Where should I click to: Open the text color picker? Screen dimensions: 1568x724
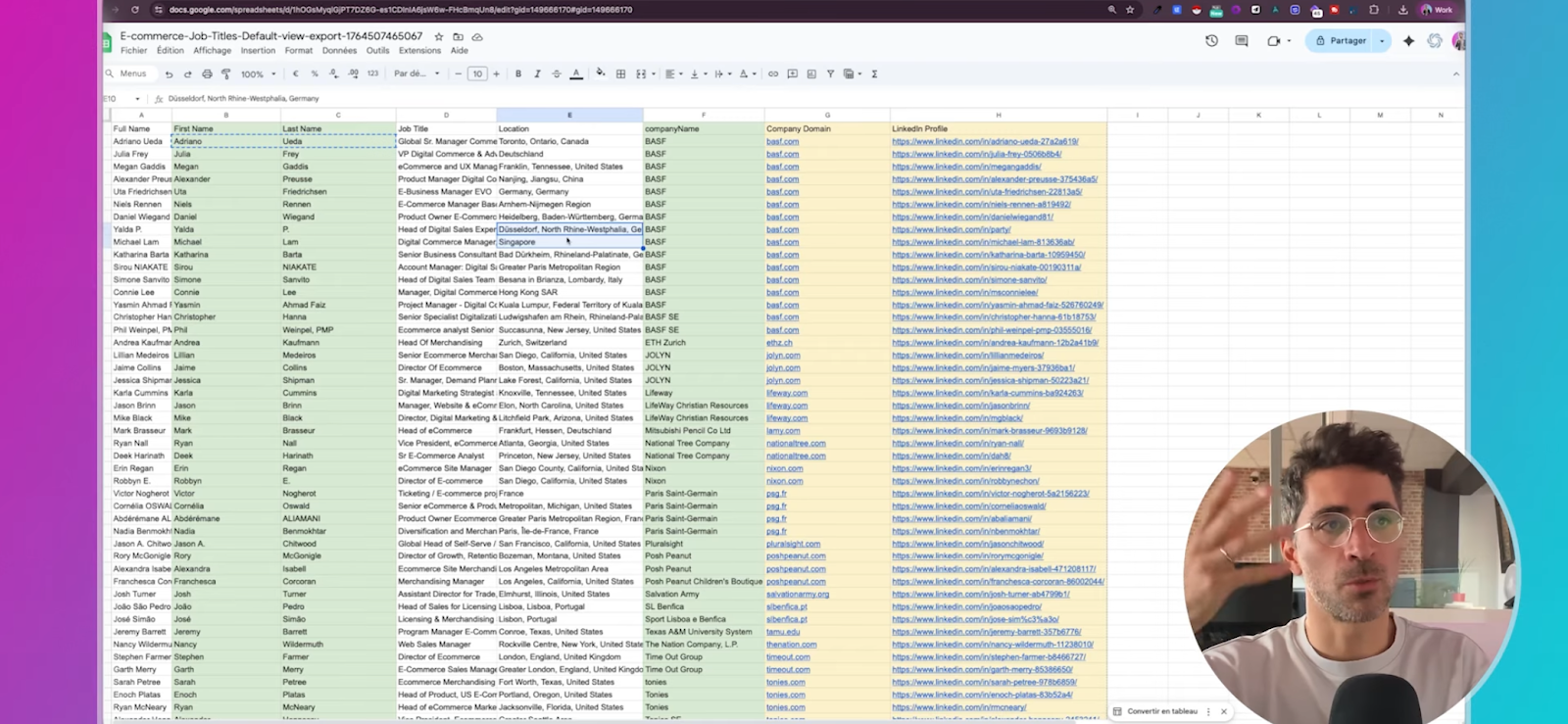point(576,74)
